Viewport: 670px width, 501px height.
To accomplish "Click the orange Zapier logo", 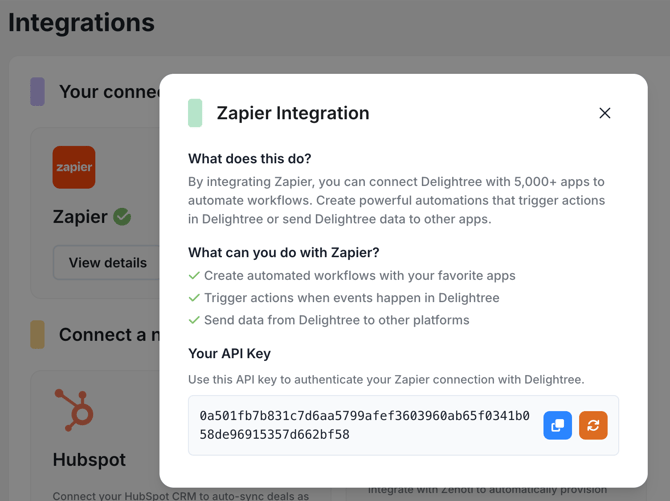I will (x=74, y=167).
